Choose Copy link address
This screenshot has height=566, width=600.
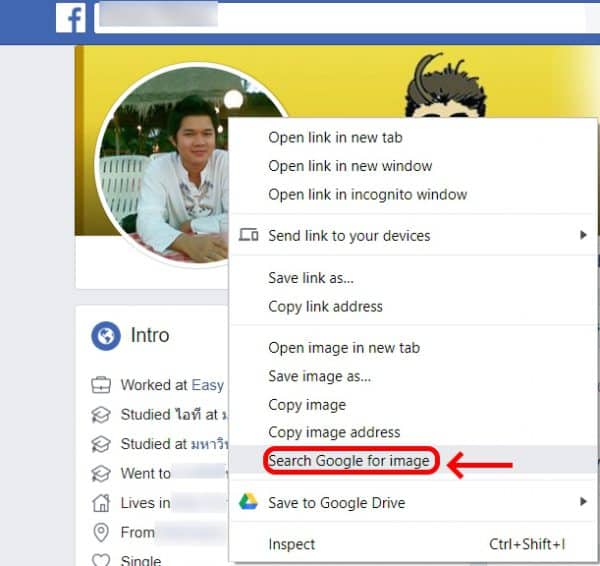[325, 306]
